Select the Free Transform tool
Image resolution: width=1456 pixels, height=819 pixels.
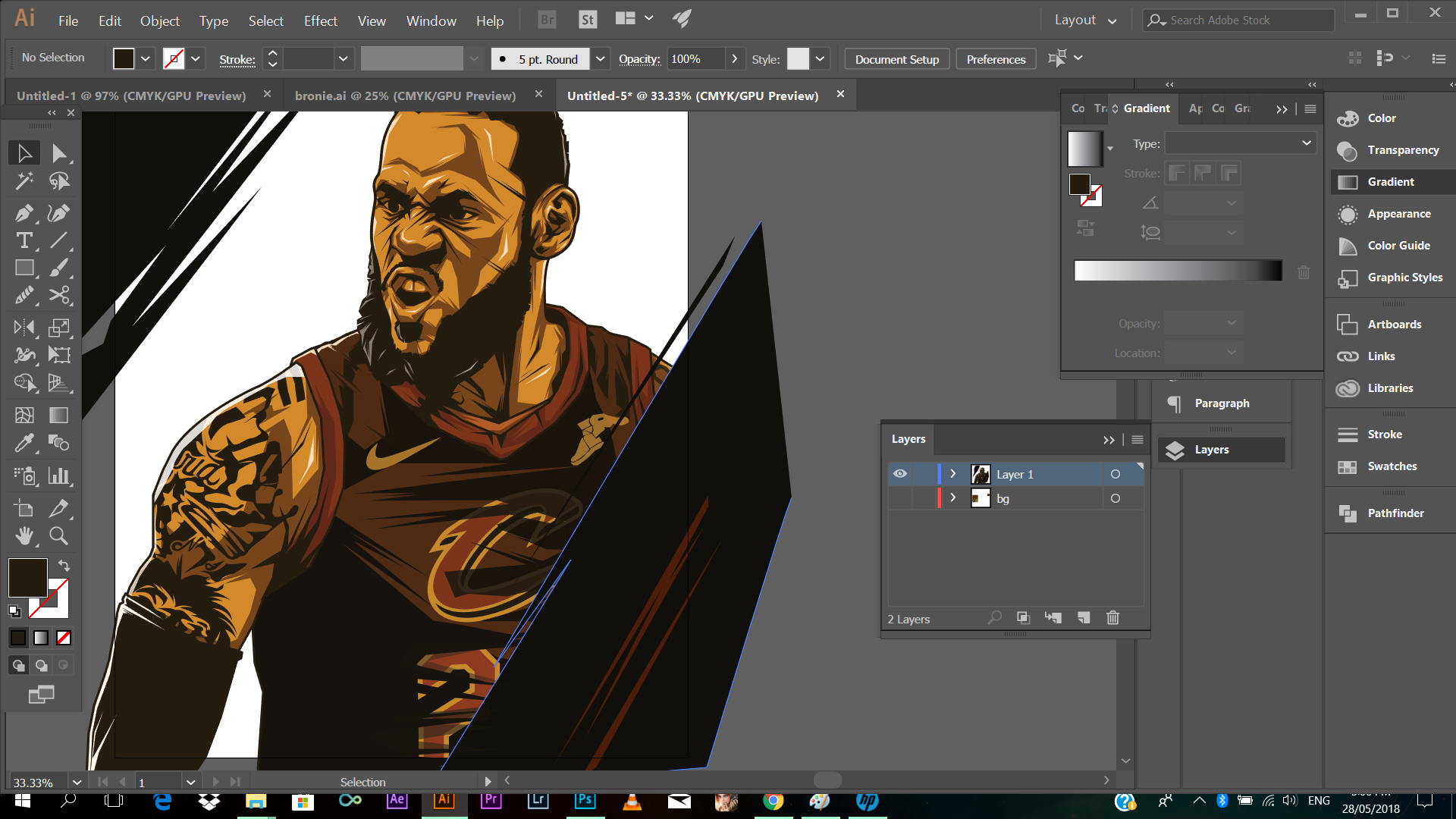click(x=59, y=355)
